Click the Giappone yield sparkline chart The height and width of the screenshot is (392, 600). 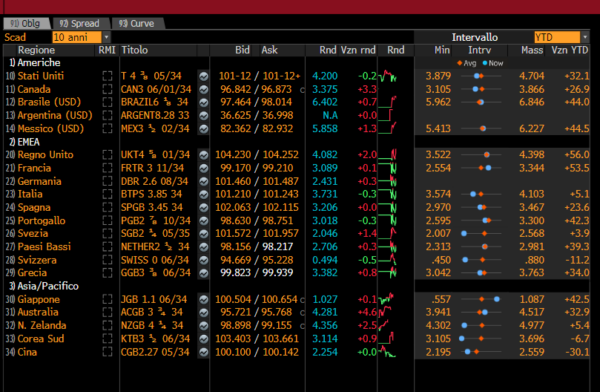[x=386, y=299]
